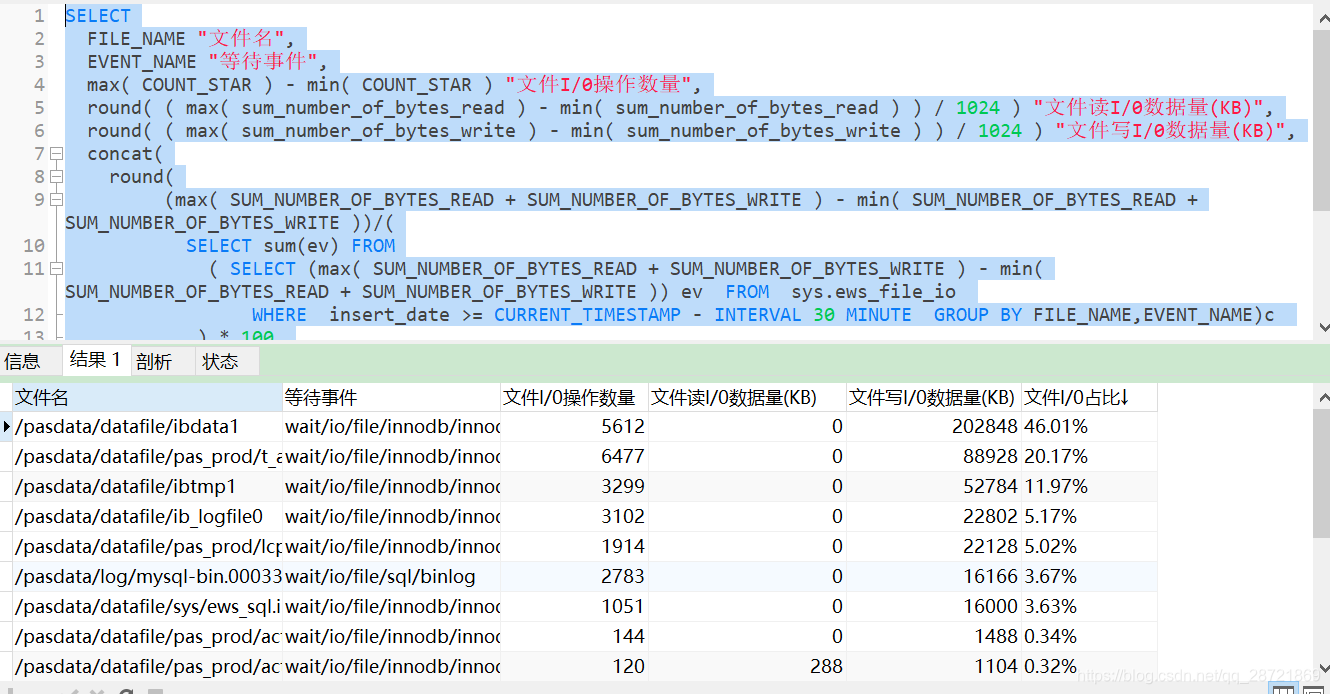Select the /pasdata/log/mysql-bin.00033 cell
This screenshot has width=1330, height=694.
click(x=147, y=577)
